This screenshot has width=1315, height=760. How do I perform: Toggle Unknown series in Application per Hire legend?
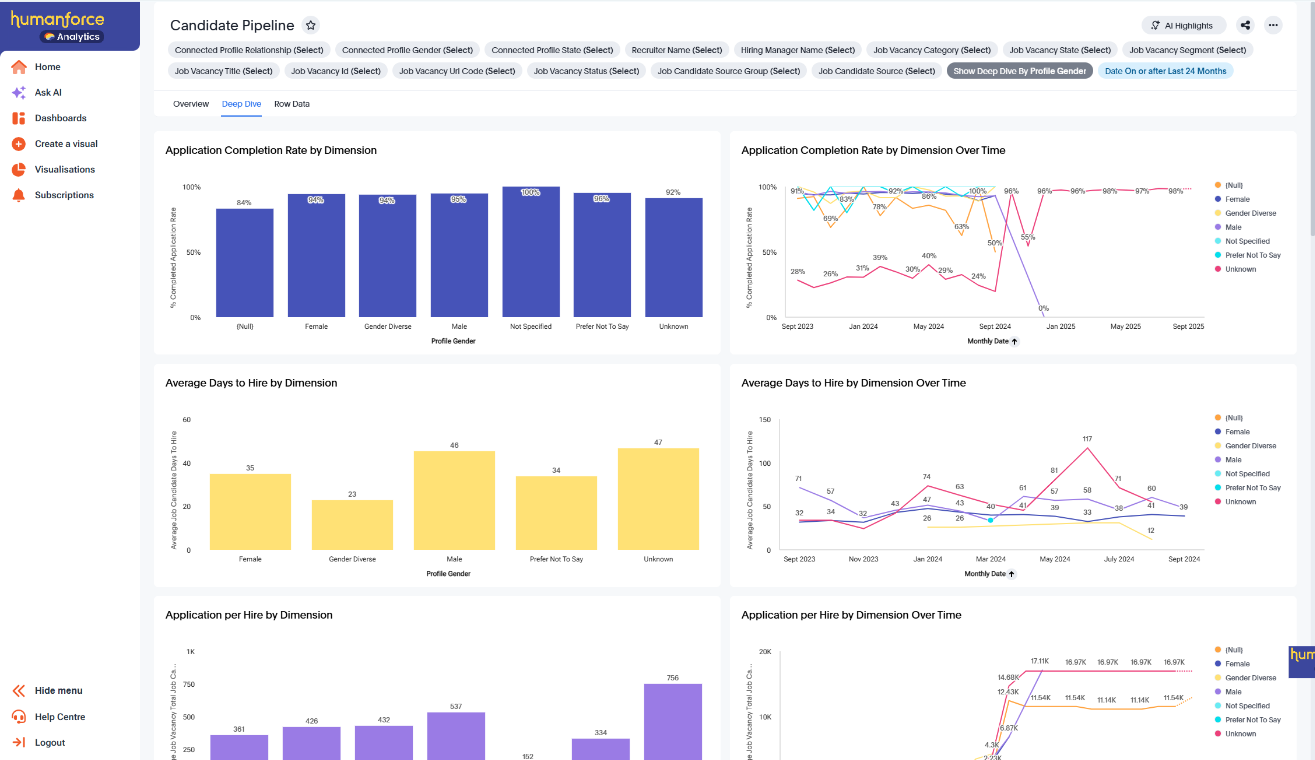tap(1239, 734)
